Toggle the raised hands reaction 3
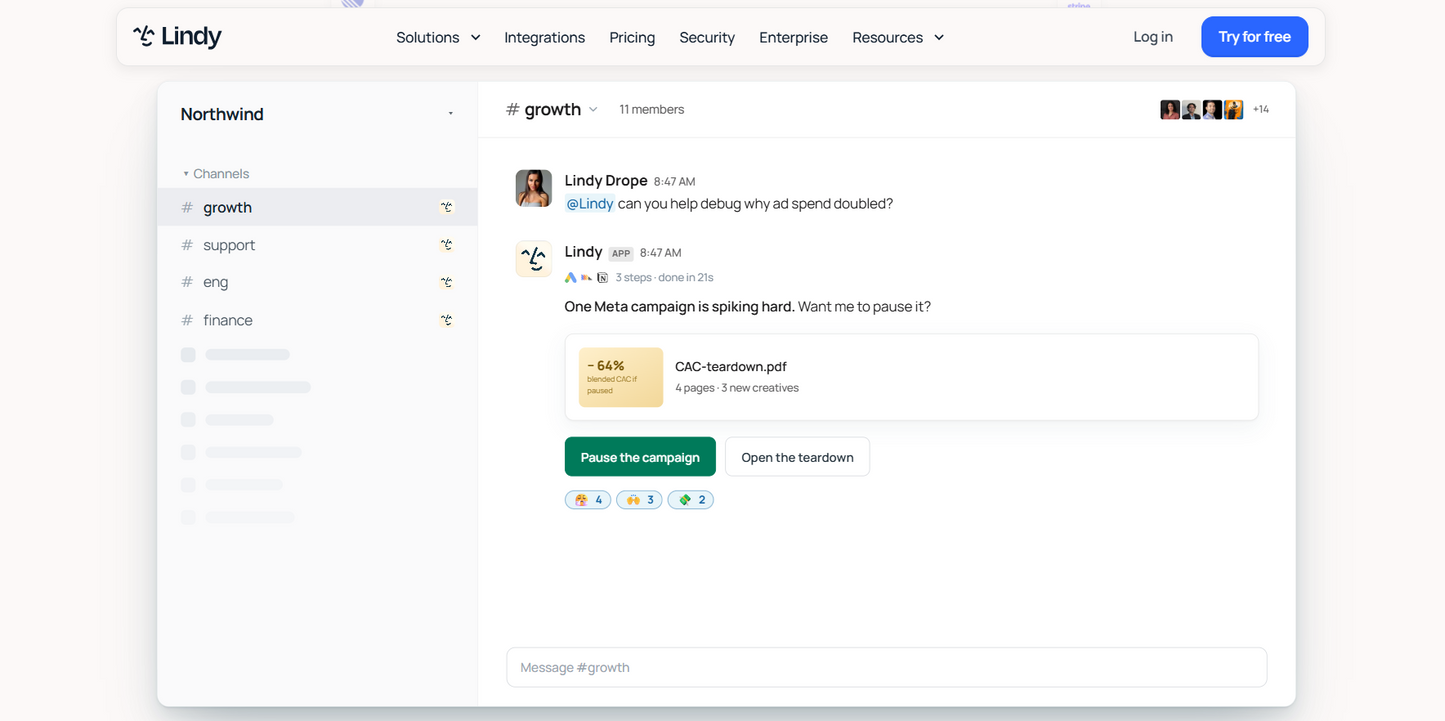The height and width of the screenshot is (721, 1445). pyautogui.click(x=639, y=500)
